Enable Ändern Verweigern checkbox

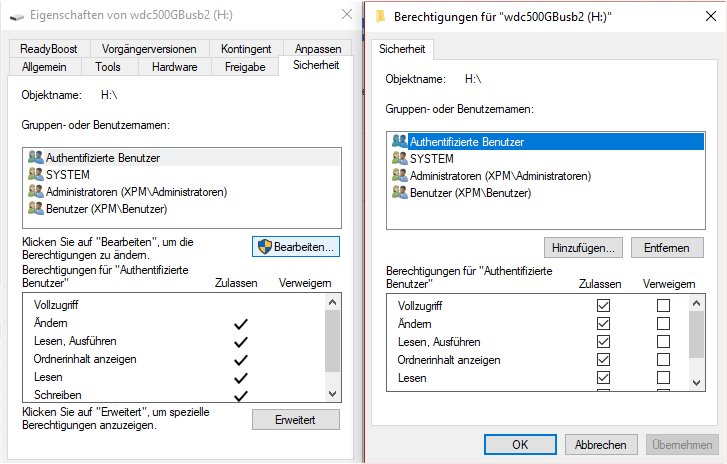(x=663, y=323)
